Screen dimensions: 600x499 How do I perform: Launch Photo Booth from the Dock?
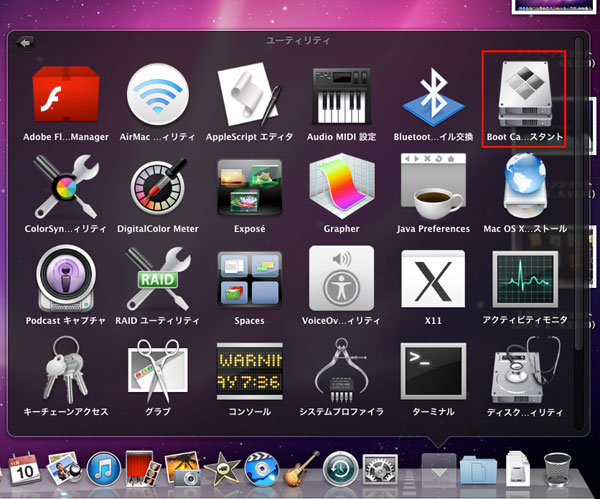(143, 469)
